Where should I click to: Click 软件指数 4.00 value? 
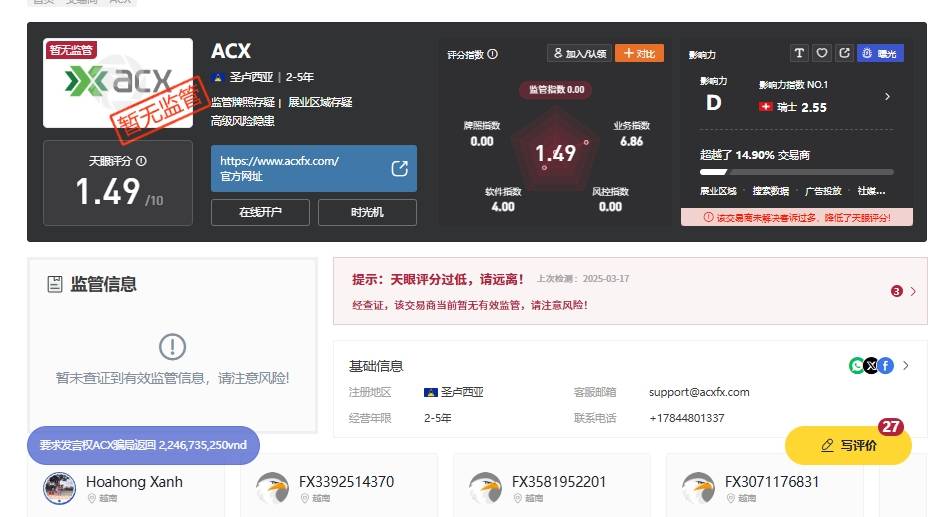503,207
